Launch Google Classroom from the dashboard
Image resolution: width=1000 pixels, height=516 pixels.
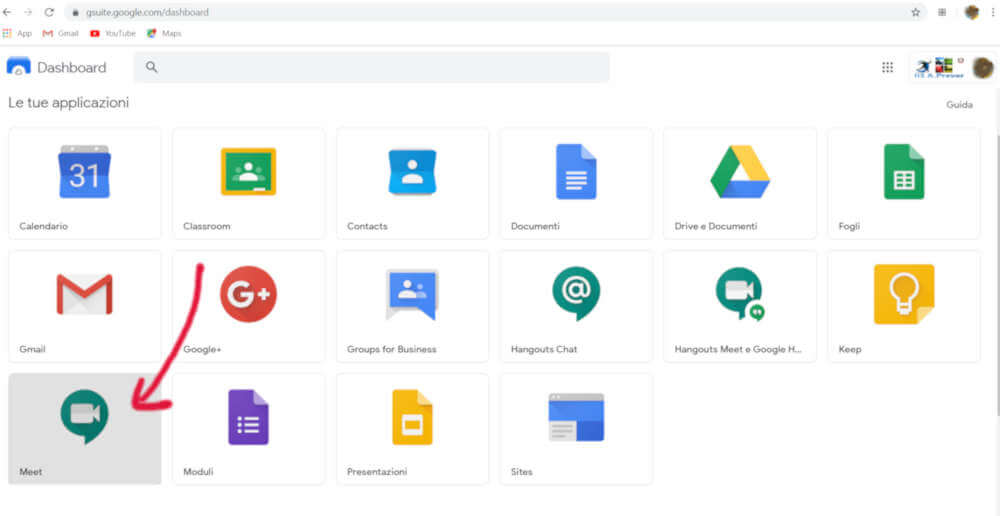(248, 173)
